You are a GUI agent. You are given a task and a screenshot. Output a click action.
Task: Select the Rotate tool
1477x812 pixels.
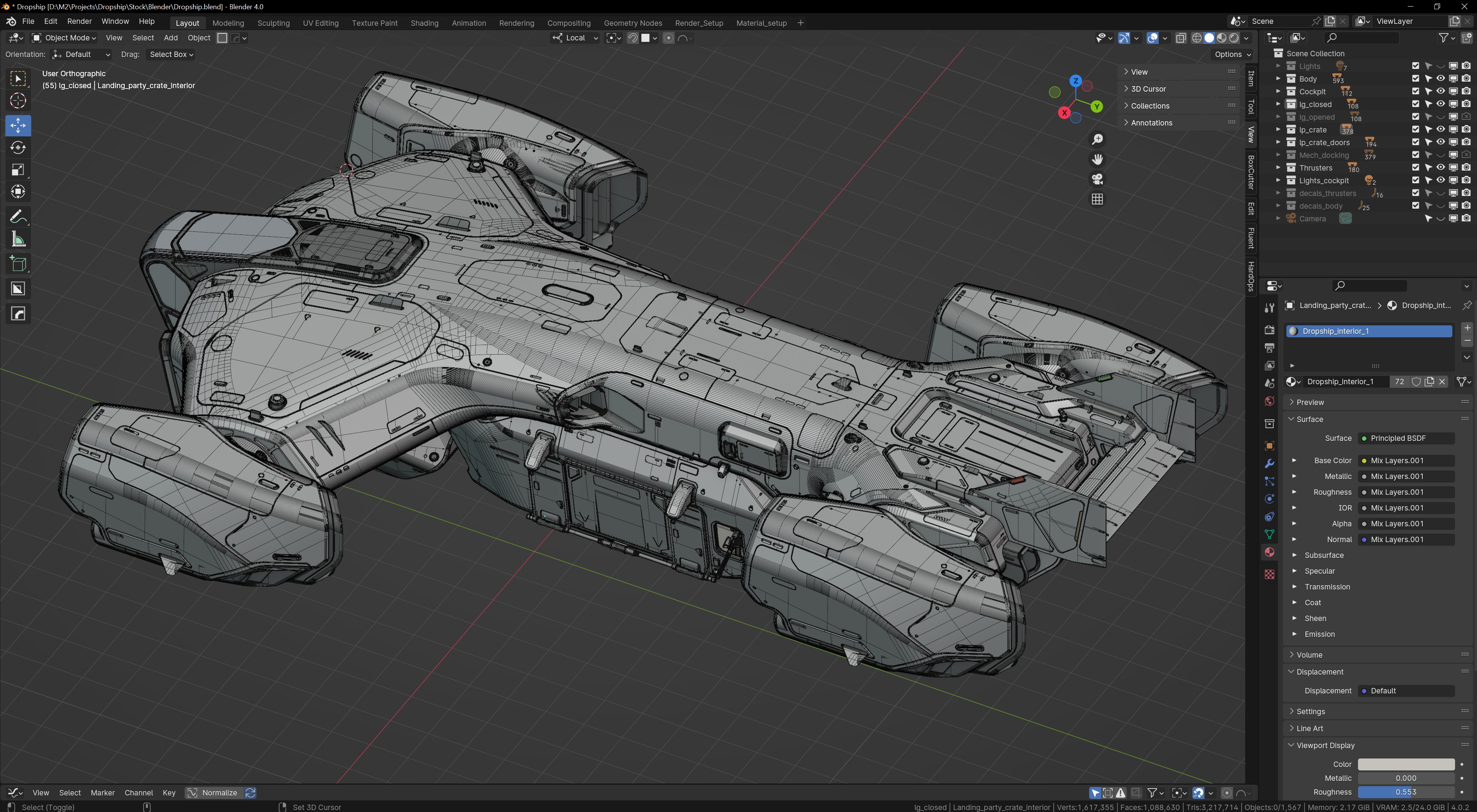[x=18, y=147]
